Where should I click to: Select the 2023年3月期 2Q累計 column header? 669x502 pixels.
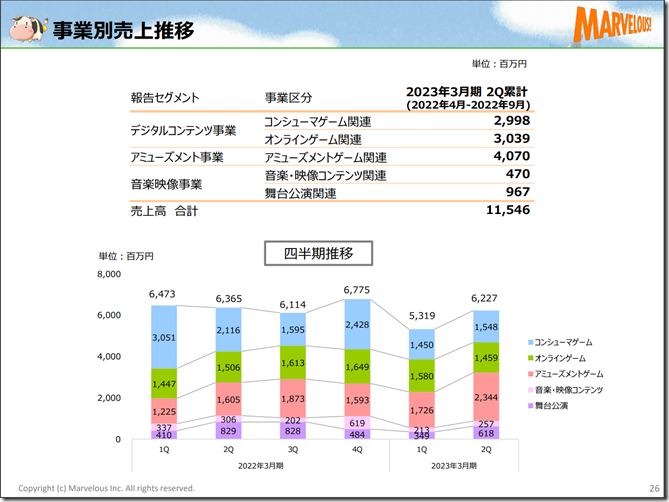point(467,92)
